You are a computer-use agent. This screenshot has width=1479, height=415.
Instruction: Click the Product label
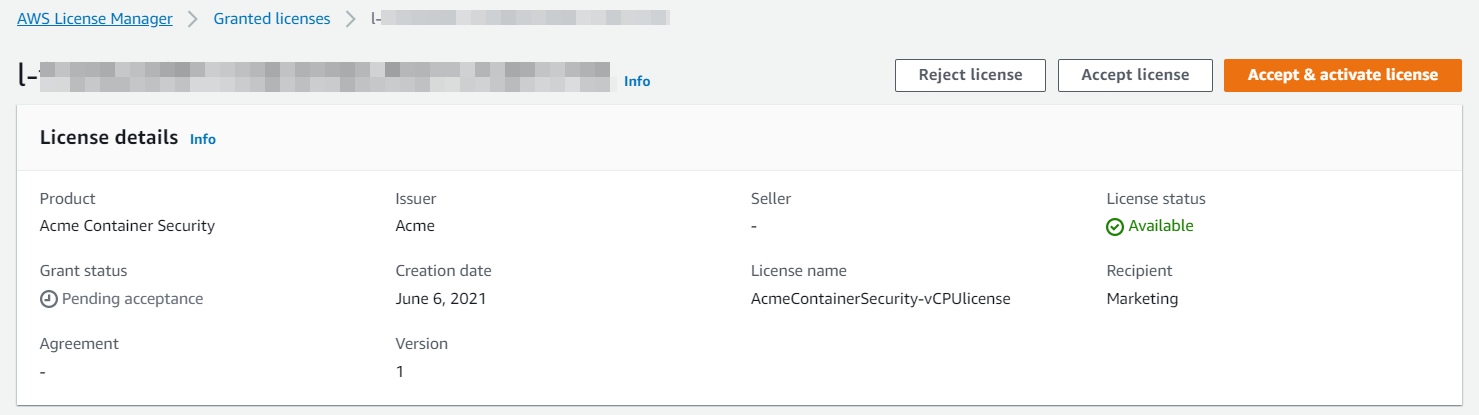click(68, 199)
